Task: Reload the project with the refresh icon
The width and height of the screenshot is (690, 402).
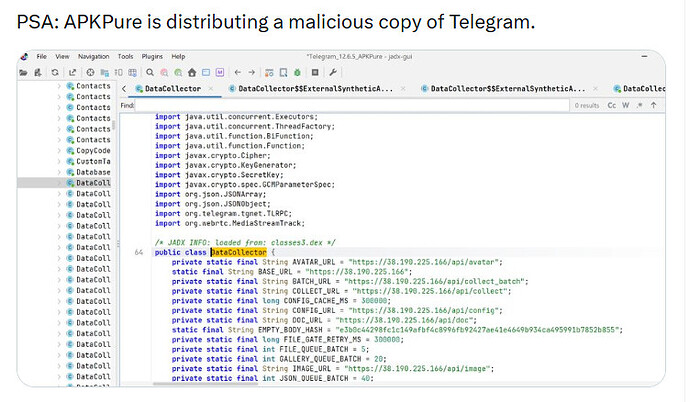Action: (x=55, y=73)
